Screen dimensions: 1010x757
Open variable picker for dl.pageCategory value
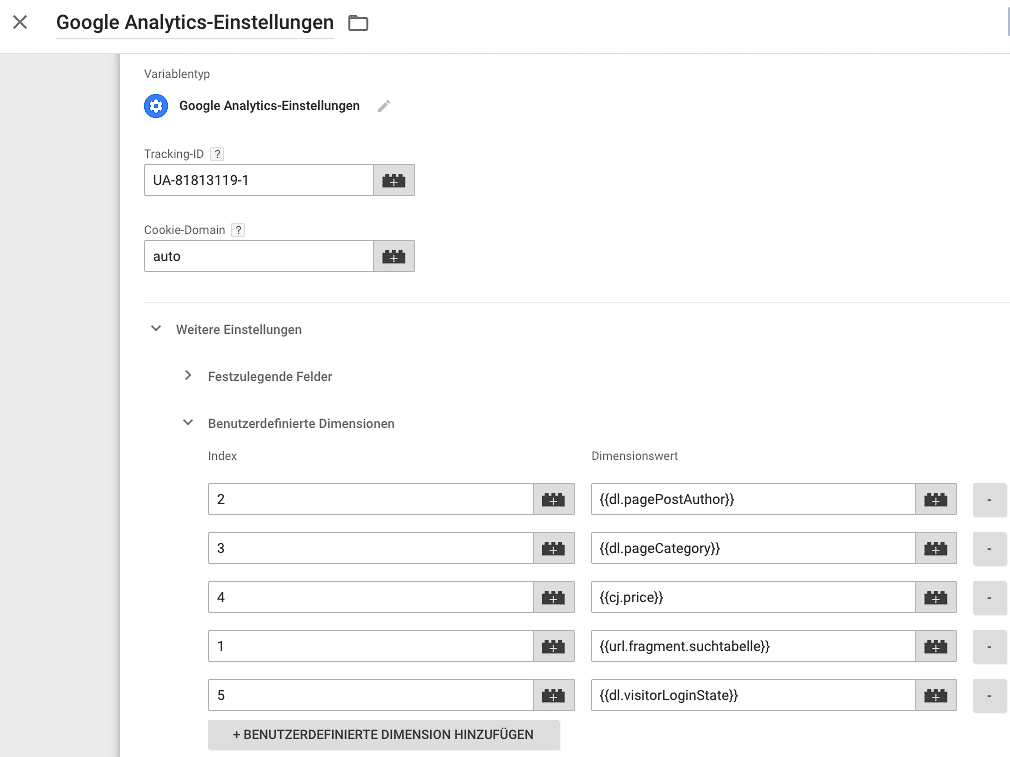pos(935,548)
